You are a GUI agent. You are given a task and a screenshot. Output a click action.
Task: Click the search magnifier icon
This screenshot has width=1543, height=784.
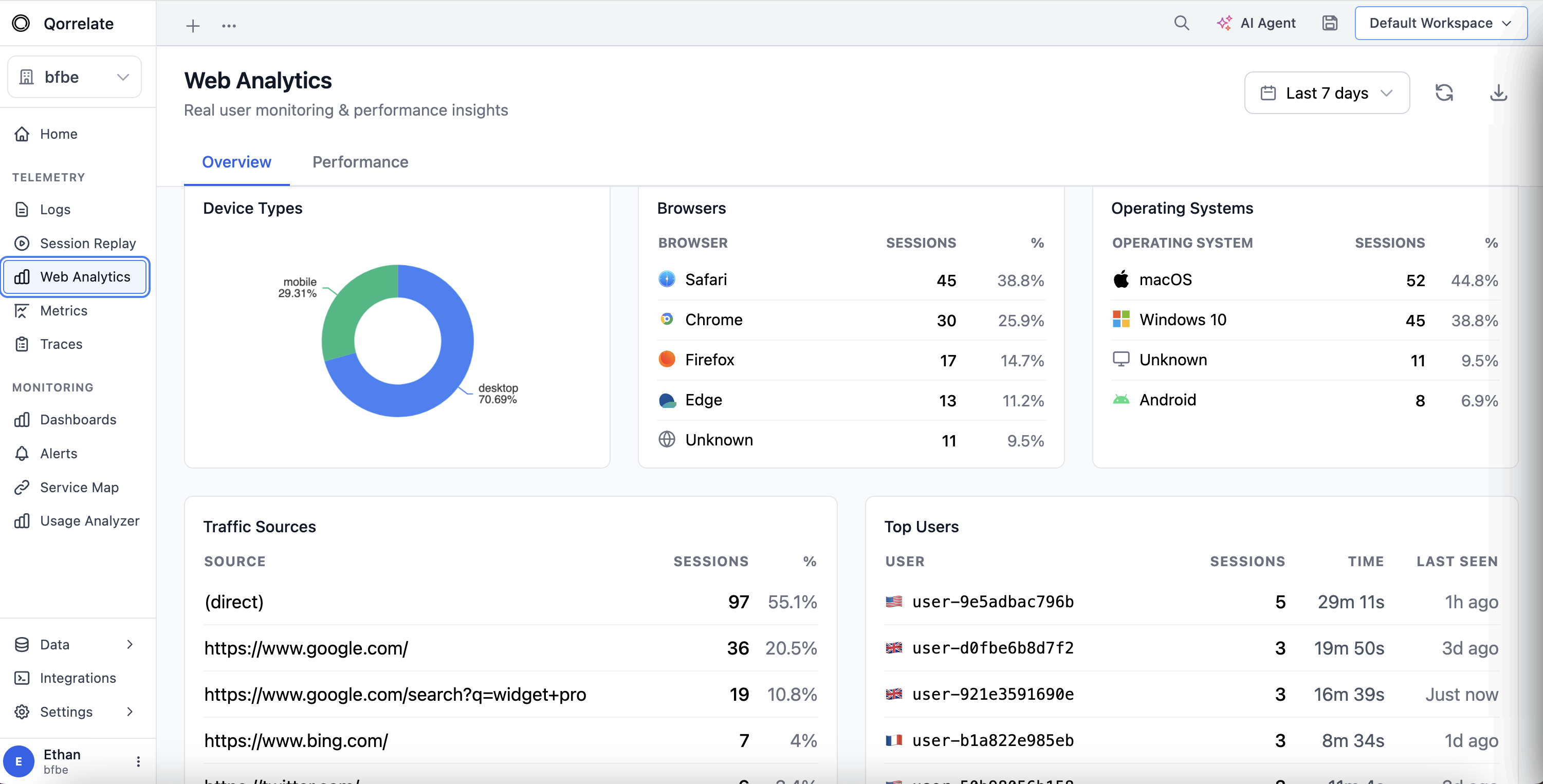point(1181,23)
